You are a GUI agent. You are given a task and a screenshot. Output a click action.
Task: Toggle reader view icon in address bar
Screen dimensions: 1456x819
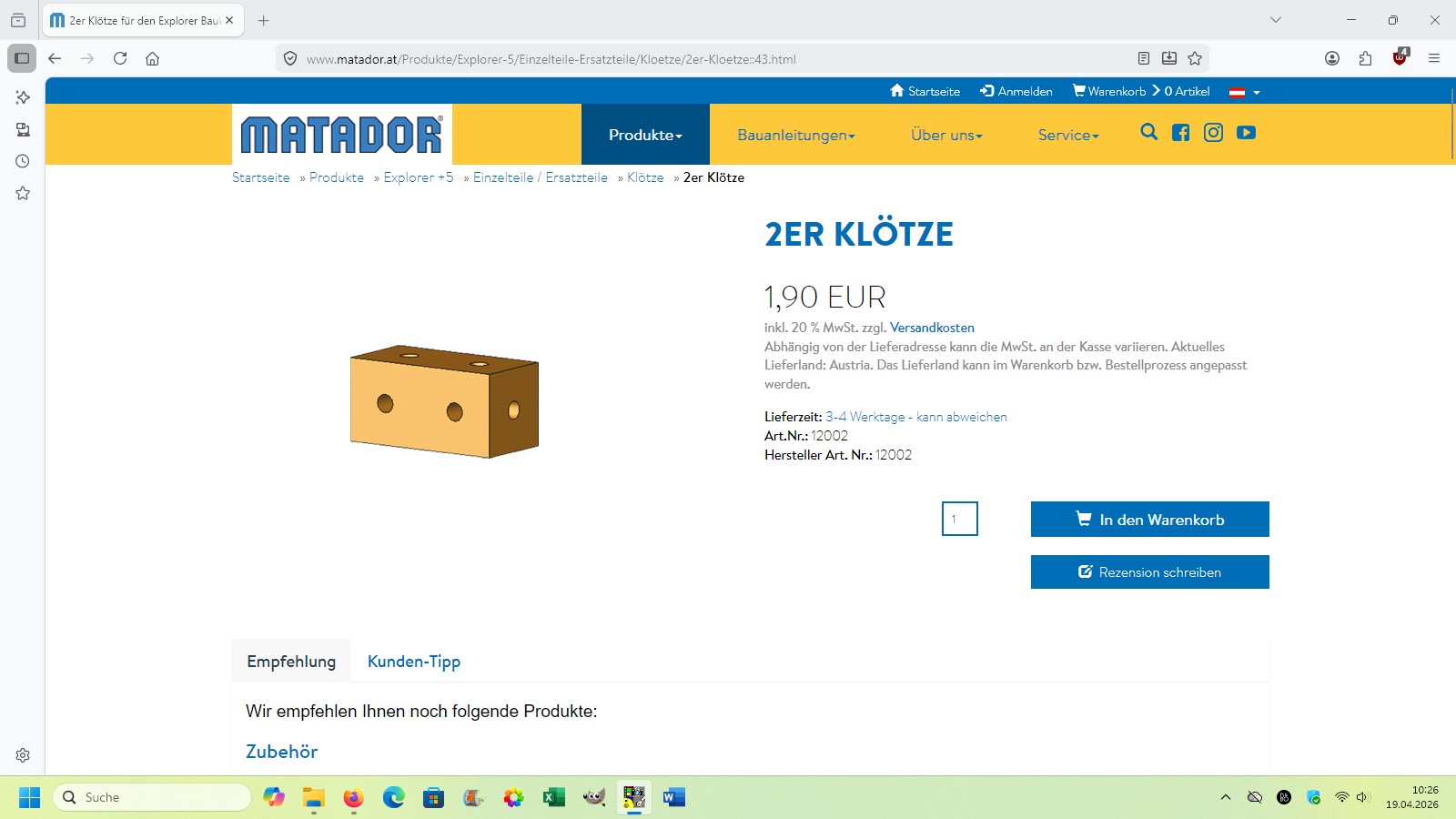pos(1144,58)
